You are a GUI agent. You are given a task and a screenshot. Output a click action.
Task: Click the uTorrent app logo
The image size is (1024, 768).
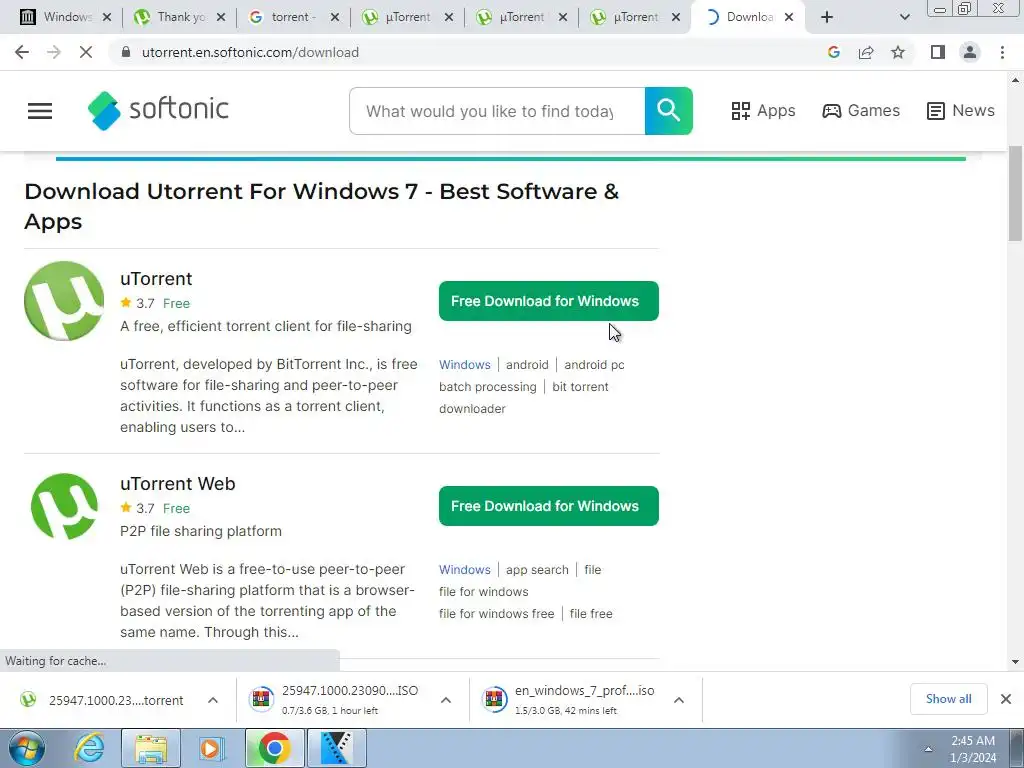point(64,301)
